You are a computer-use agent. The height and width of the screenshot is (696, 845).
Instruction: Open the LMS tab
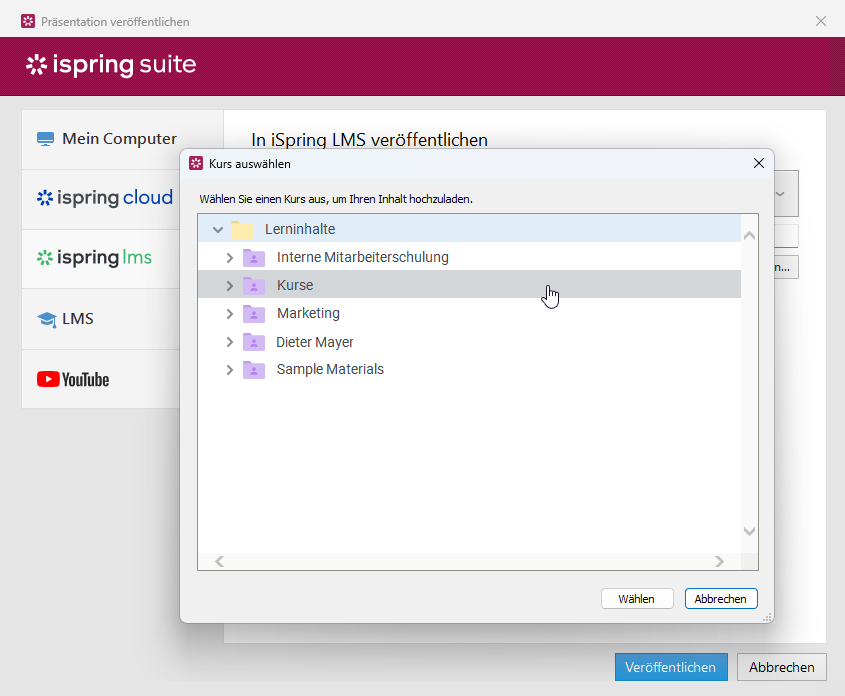pyautogui.click(x=101, y=319)
